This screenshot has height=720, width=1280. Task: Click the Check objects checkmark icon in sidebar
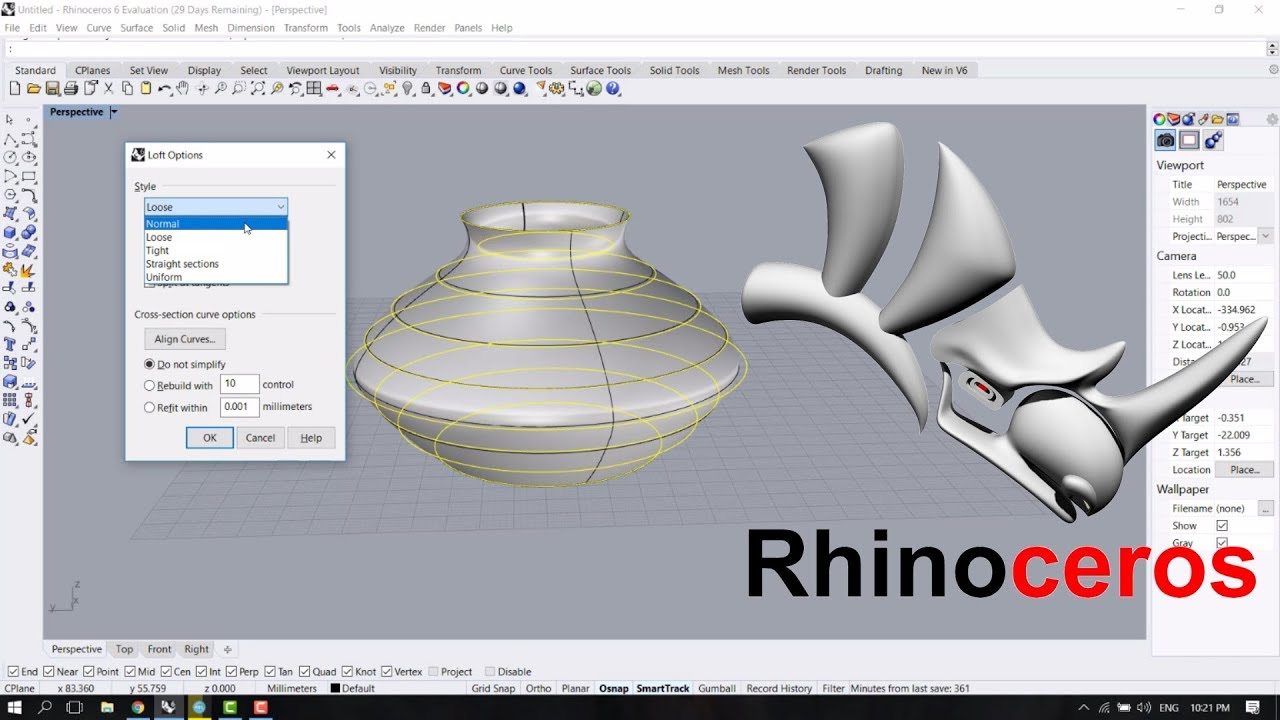click(29, 419)
